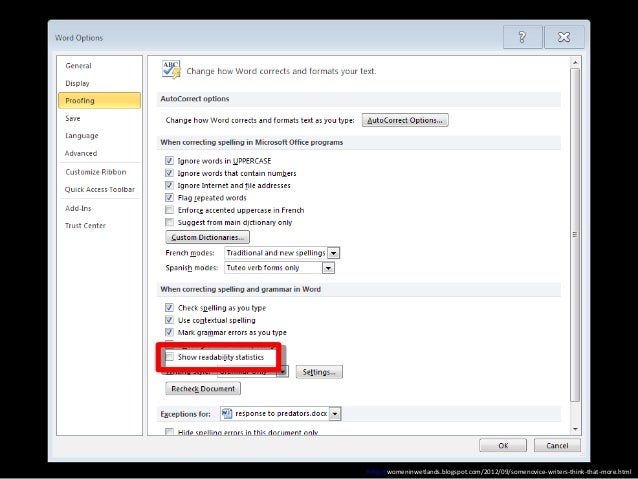This screenshot has height=479, width=638.
Task: Uncheck Ignore words in UPPERCASE
Action: [x=169, y=160]
